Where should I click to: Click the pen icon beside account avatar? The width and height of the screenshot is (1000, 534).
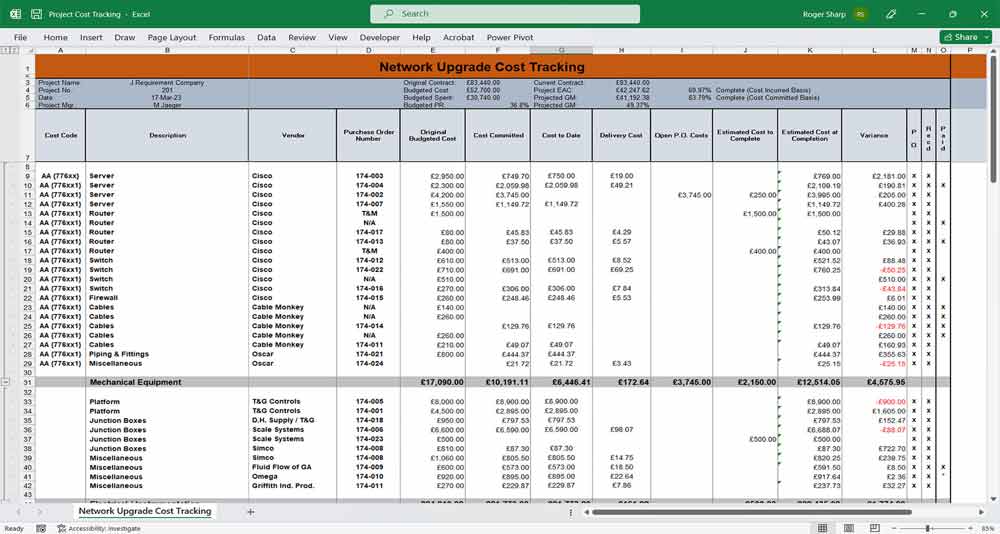[x=892, y=14]
